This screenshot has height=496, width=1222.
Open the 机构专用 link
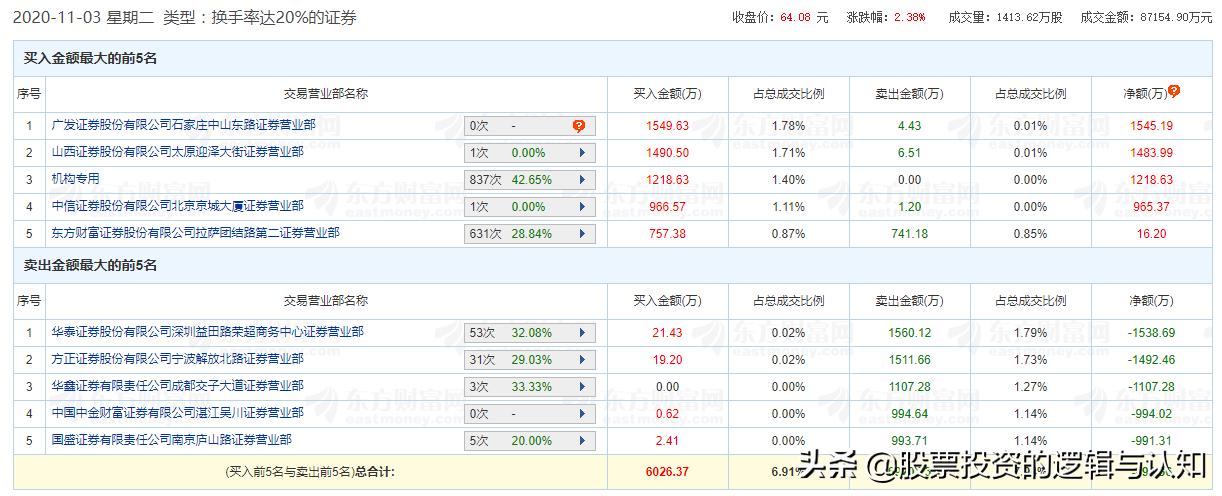pos(75,179)
